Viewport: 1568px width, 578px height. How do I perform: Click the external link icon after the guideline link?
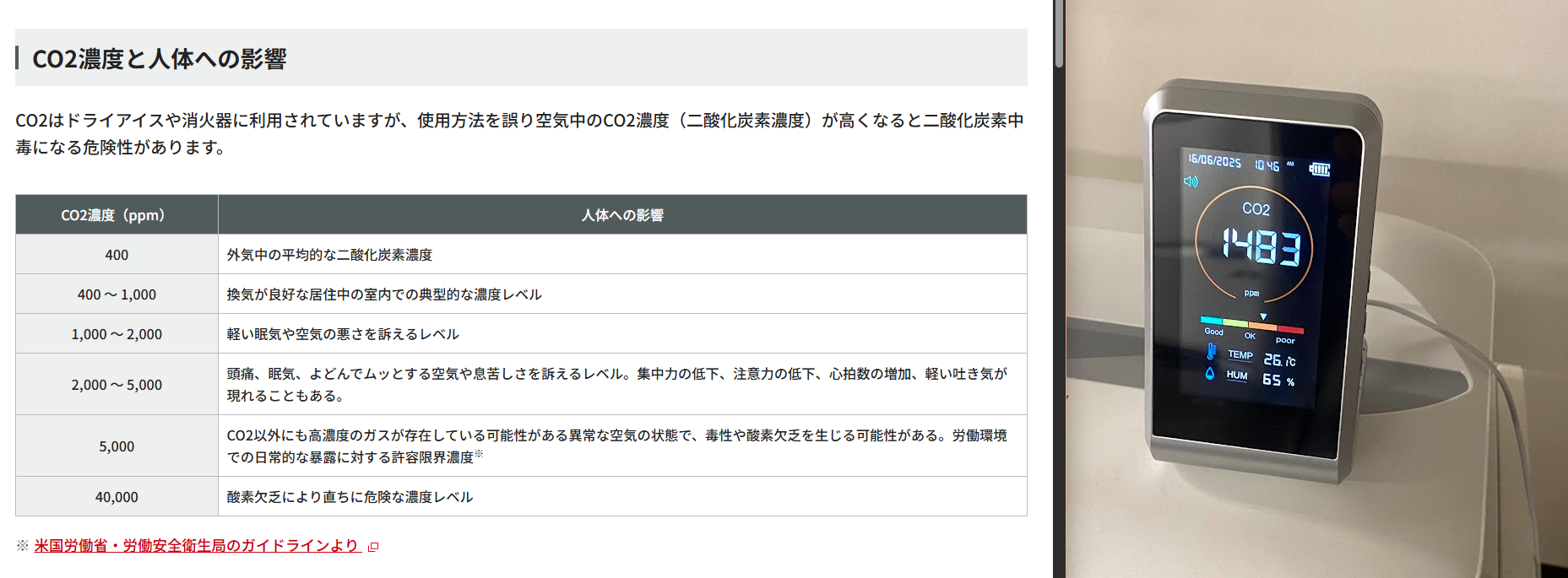(373, 547)
